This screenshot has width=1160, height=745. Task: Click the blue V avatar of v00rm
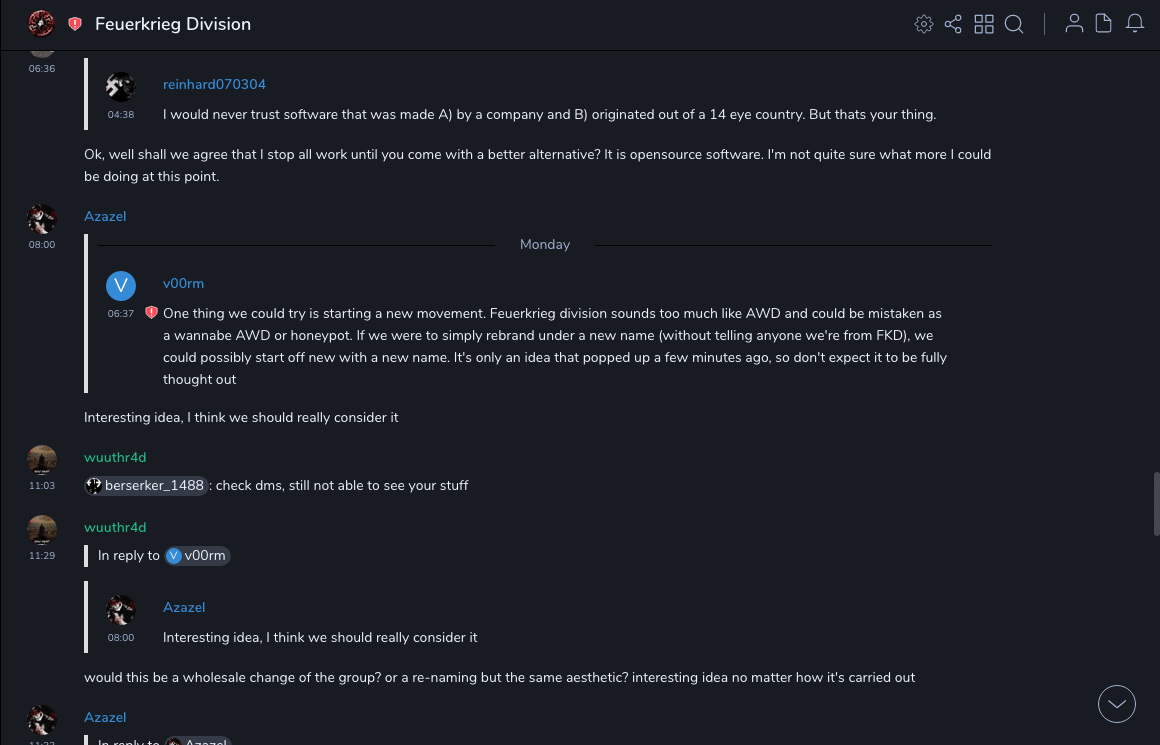[121, 286]
